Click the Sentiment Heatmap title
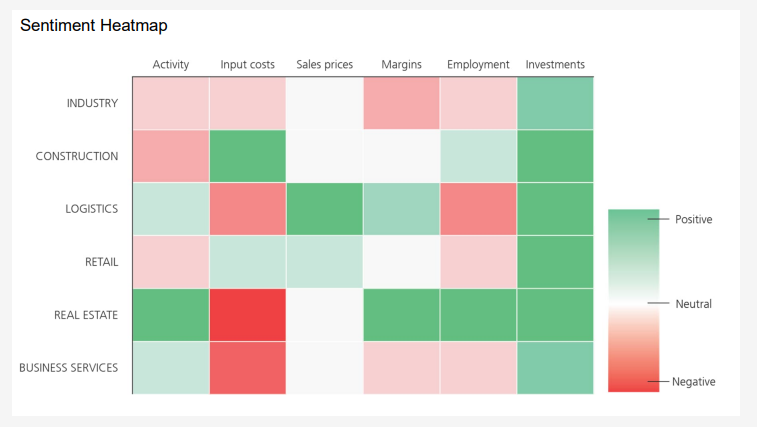 94,26
